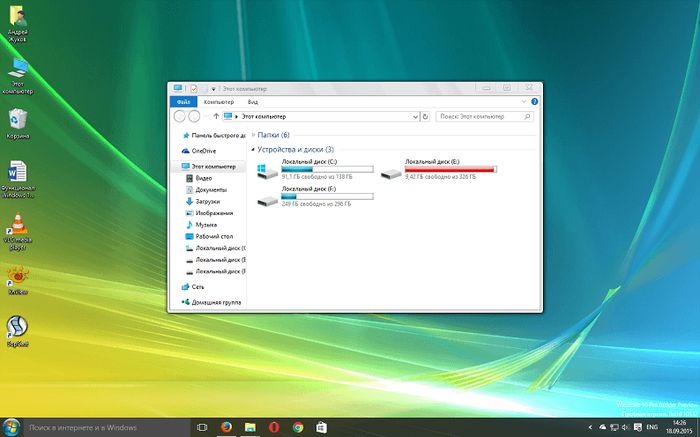The width and height of the screenshot is (700, 437).
Task: Open Recycle Bin (Корзина) desktop icon
Action: tap(18, 120)
